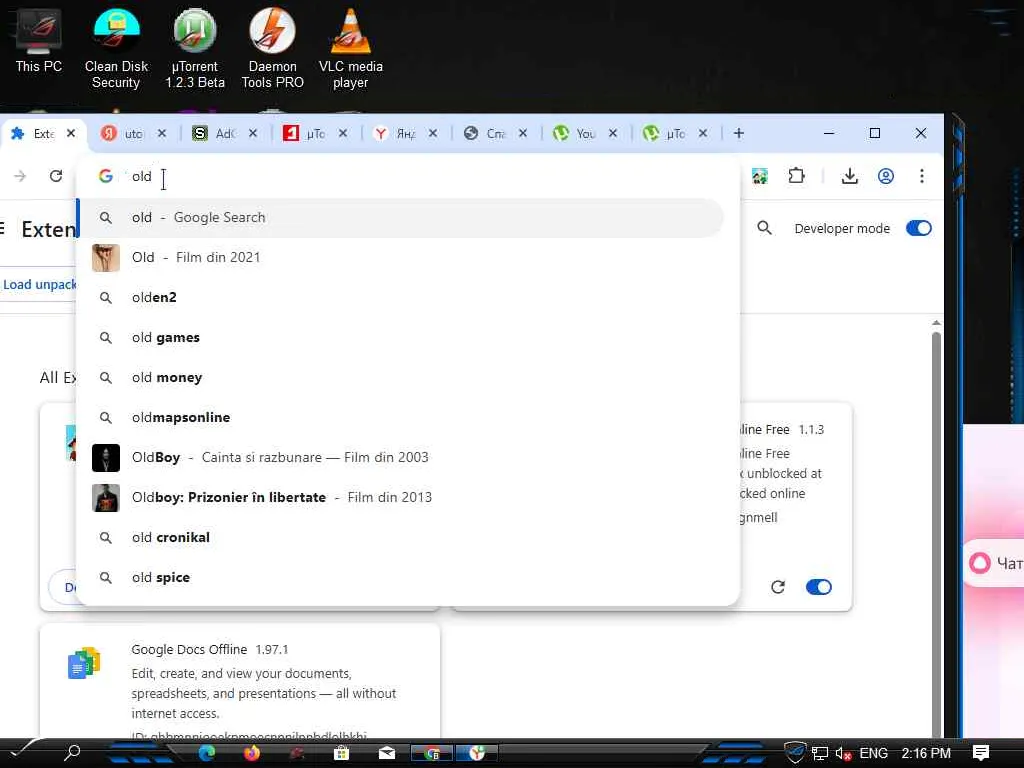Open the Chrome three-dot menu
This screenshot has height=768, width=1024.
tap(921, 176)
